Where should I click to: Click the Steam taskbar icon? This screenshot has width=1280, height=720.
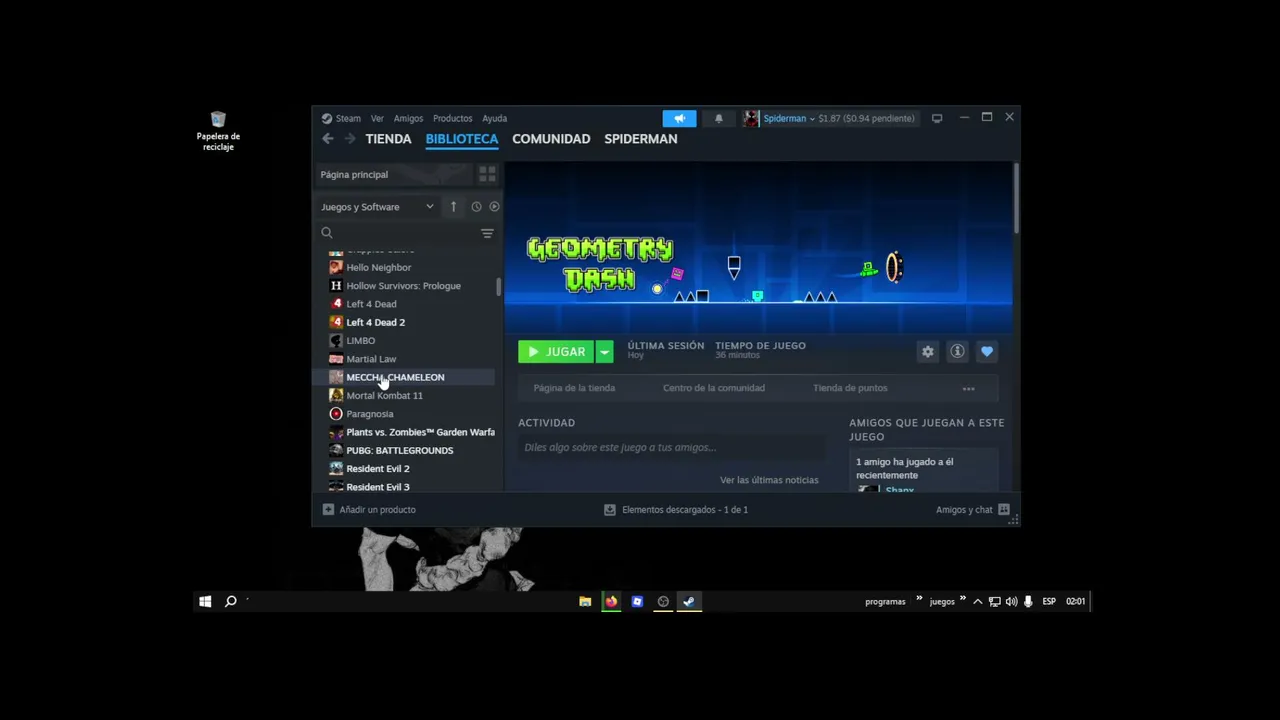(x=689, y=601)
